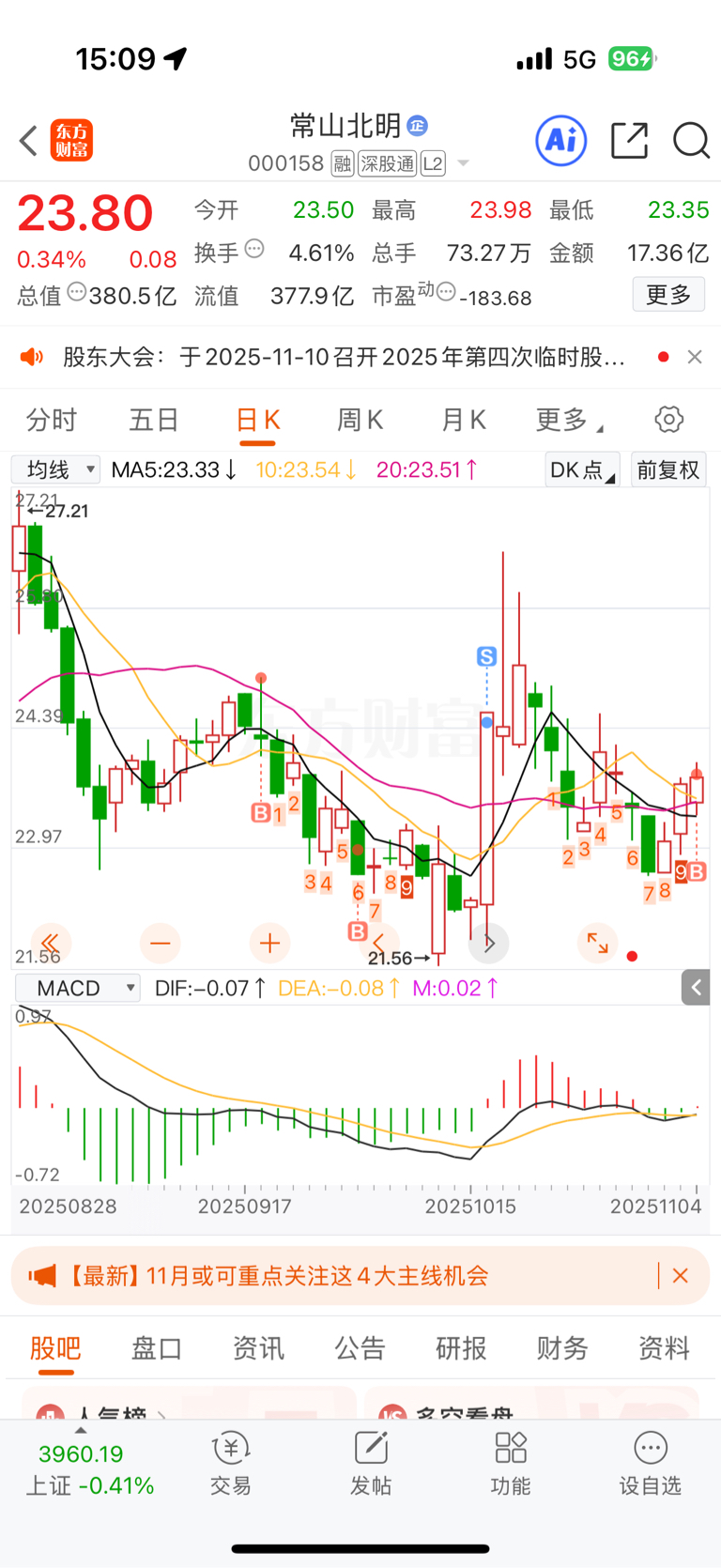Tap the 发帖 pencil icon
The width and height of the screenshot is (721, 1568).
(x=371, y=1448)
